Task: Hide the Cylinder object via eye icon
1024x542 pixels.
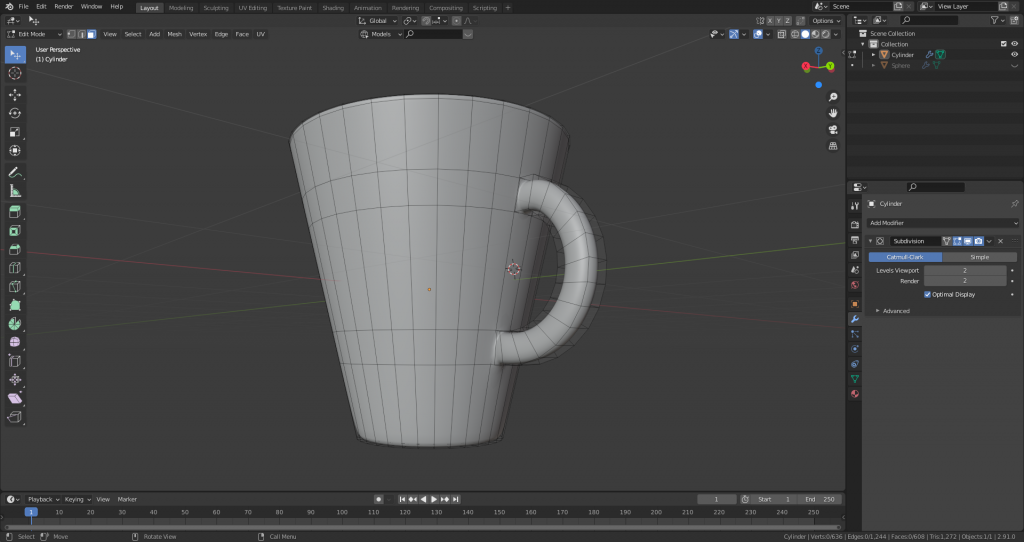Action: 1015,55
